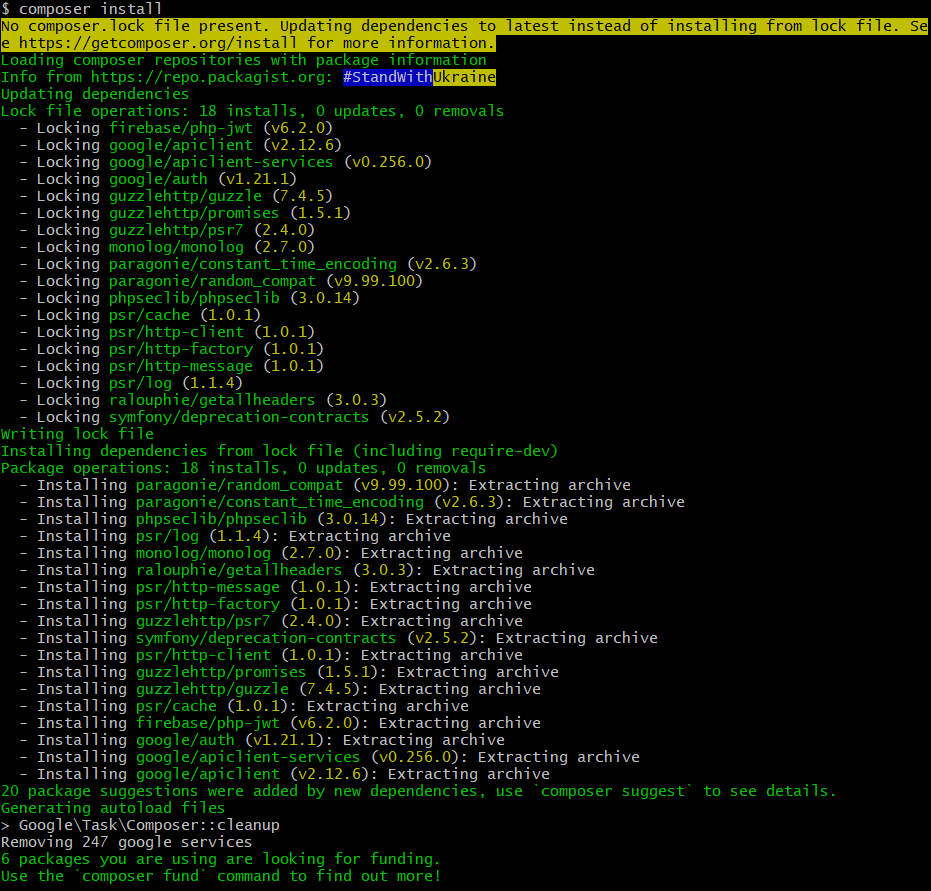Screen dimensions: 931x891
Task: Click 'Installing firebase/php-jwt (v6.2.0)' line
Action: [x=280, y=724]
